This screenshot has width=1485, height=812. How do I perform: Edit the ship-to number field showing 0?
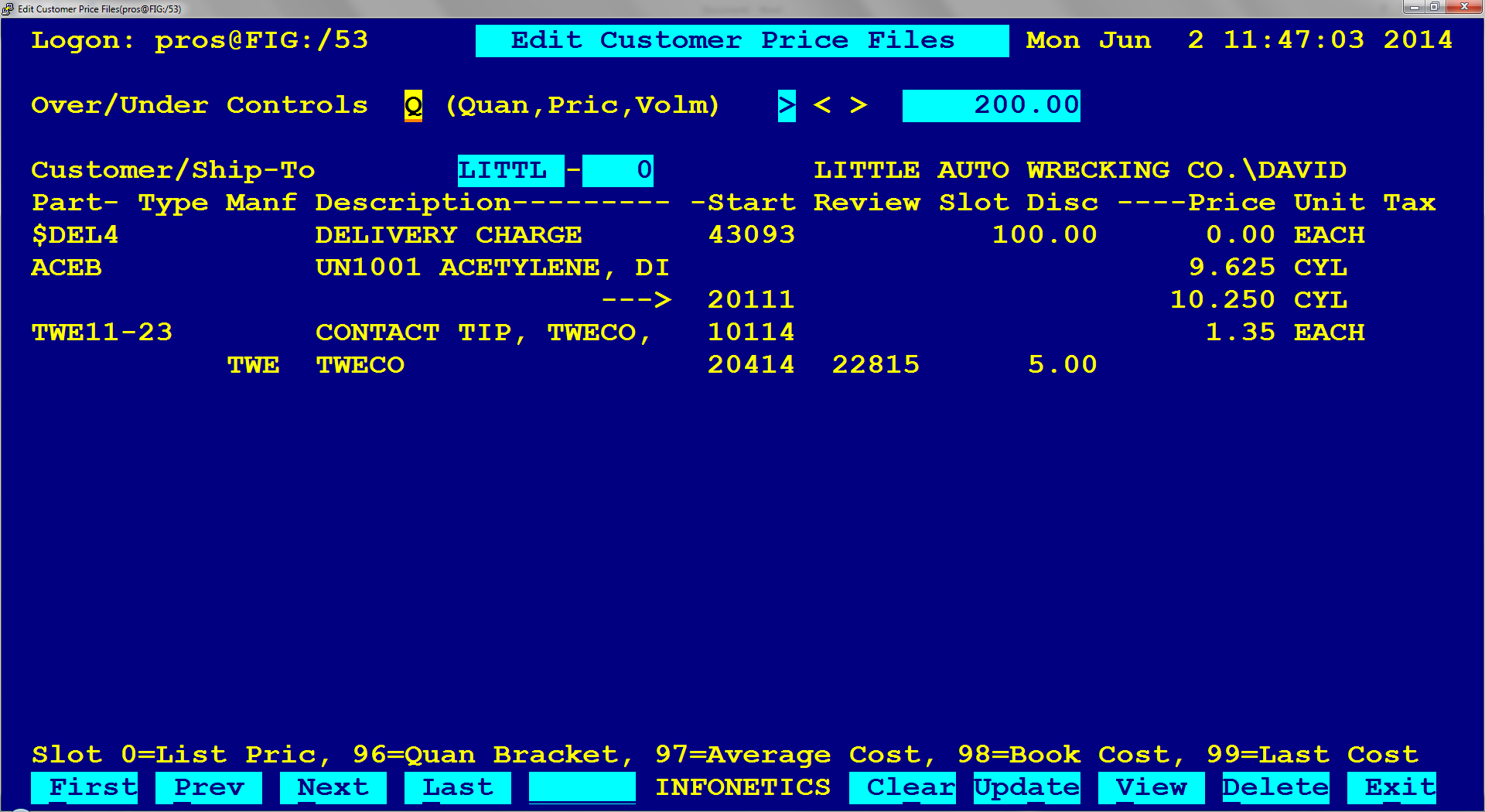pos(618,170)
